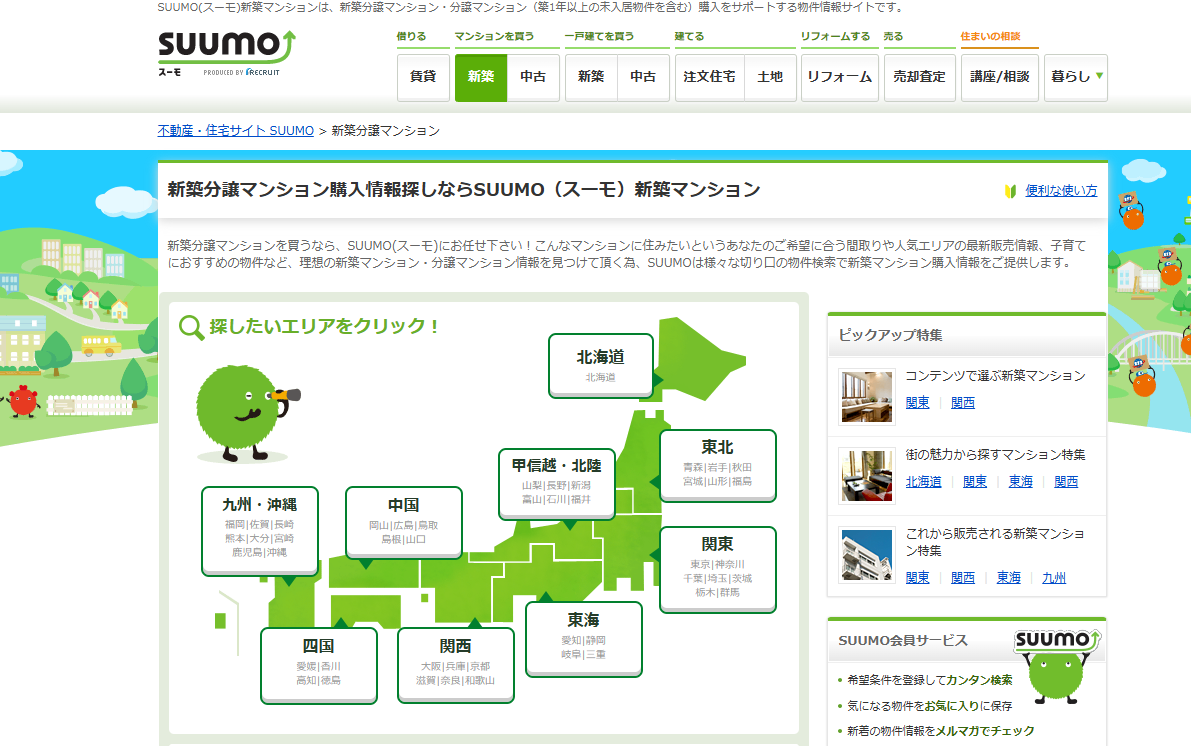
Task: Open 関西 link under 街の魅力から探す
Action: pos(1066,482)
